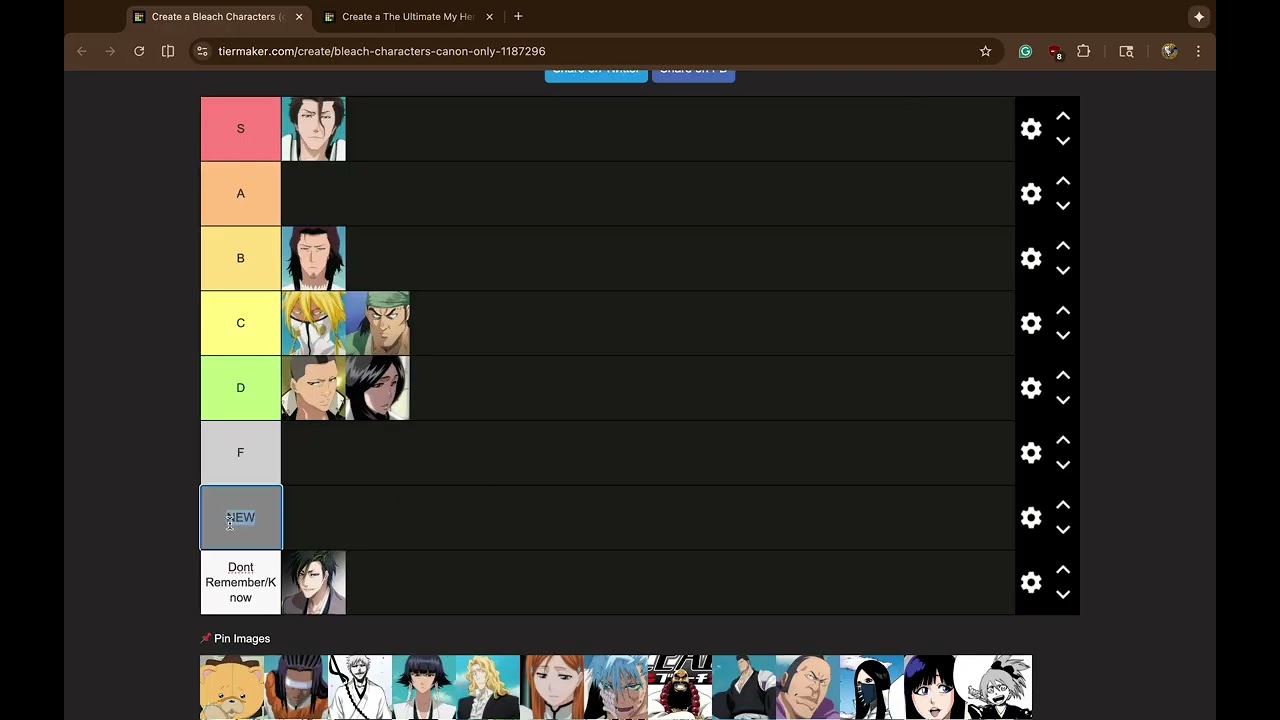Select the D tier label

pyautogui.click(x=240, y=388)
